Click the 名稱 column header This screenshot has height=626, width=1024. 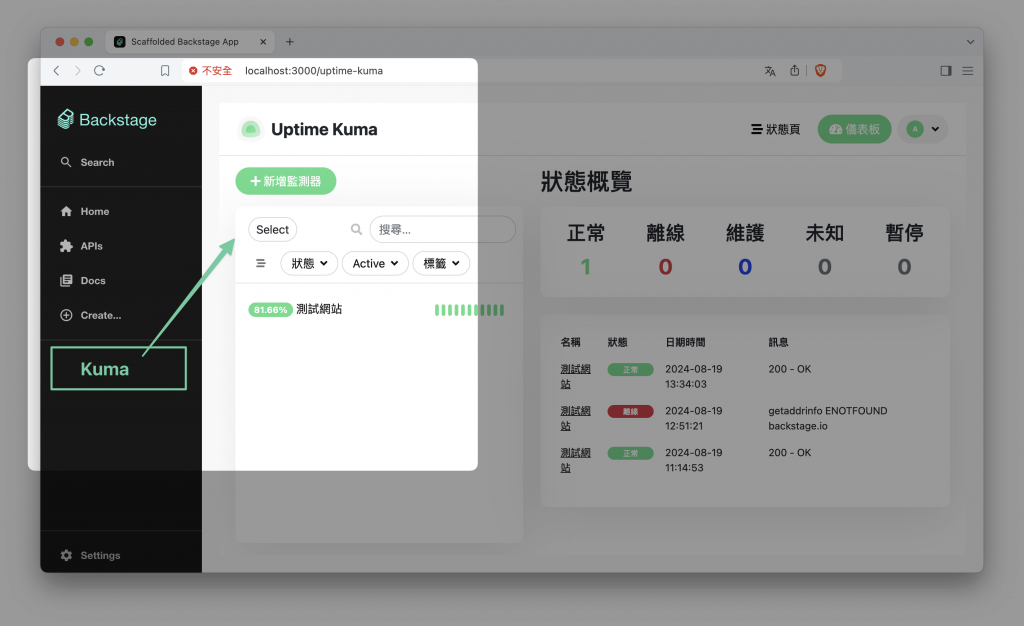click(570, 342)
